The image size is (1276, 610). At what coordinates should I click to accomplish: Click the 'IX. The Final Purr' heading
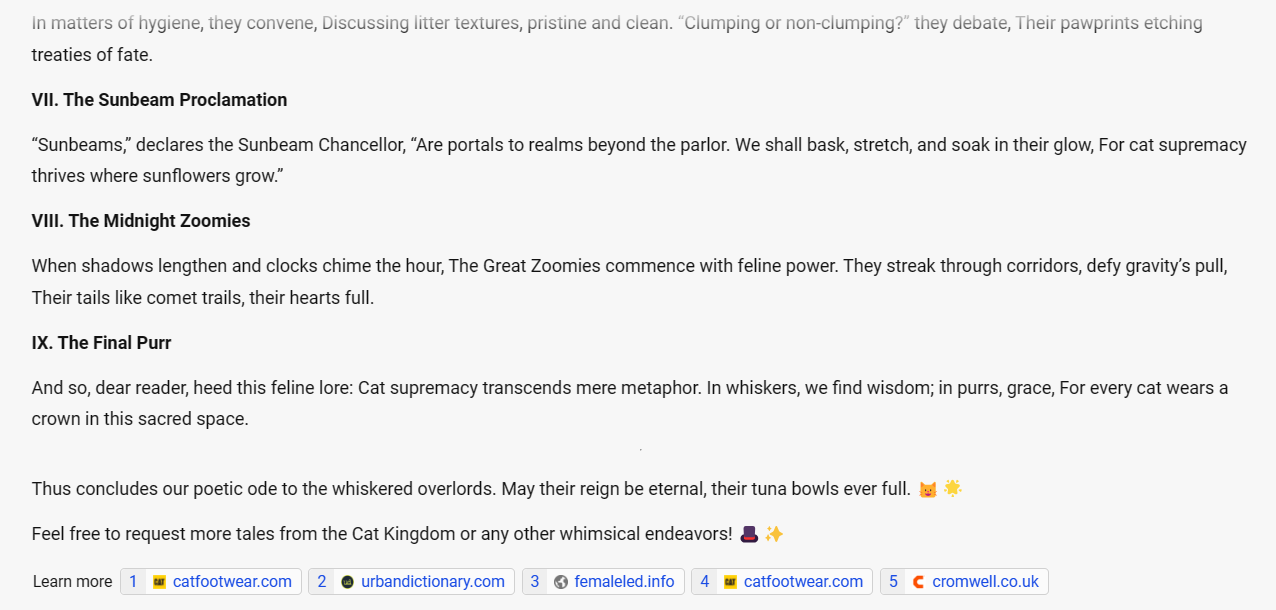pos(101,343)
